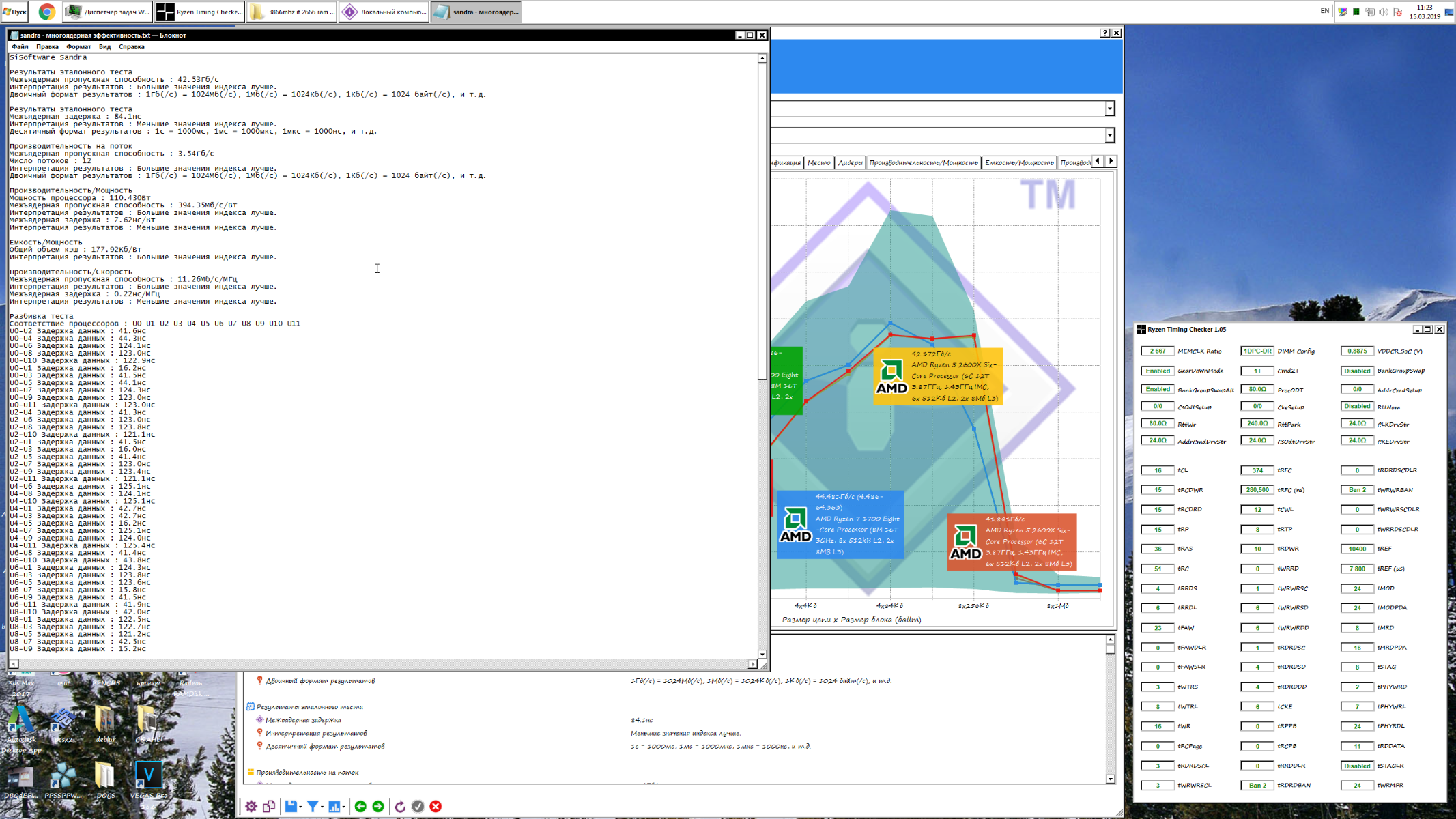This screenshot has width=1456, height=819.
Task: Click the green forward arrow button
Action: [378, 807]
